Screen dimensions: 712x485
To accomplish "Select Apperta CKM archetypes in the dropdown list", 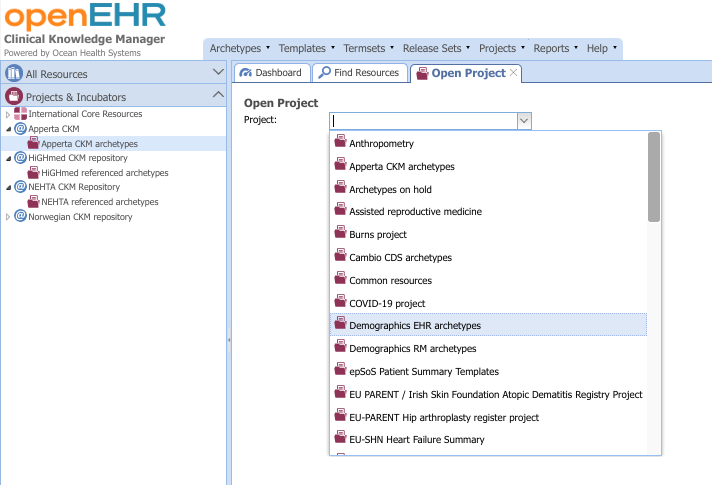I will pyautogui.click(x=488, y=166).
